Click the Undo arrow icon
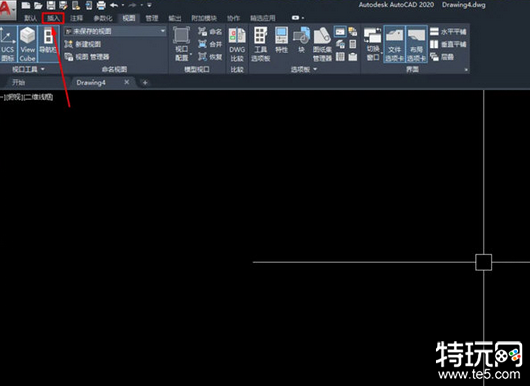 [114, 5]
